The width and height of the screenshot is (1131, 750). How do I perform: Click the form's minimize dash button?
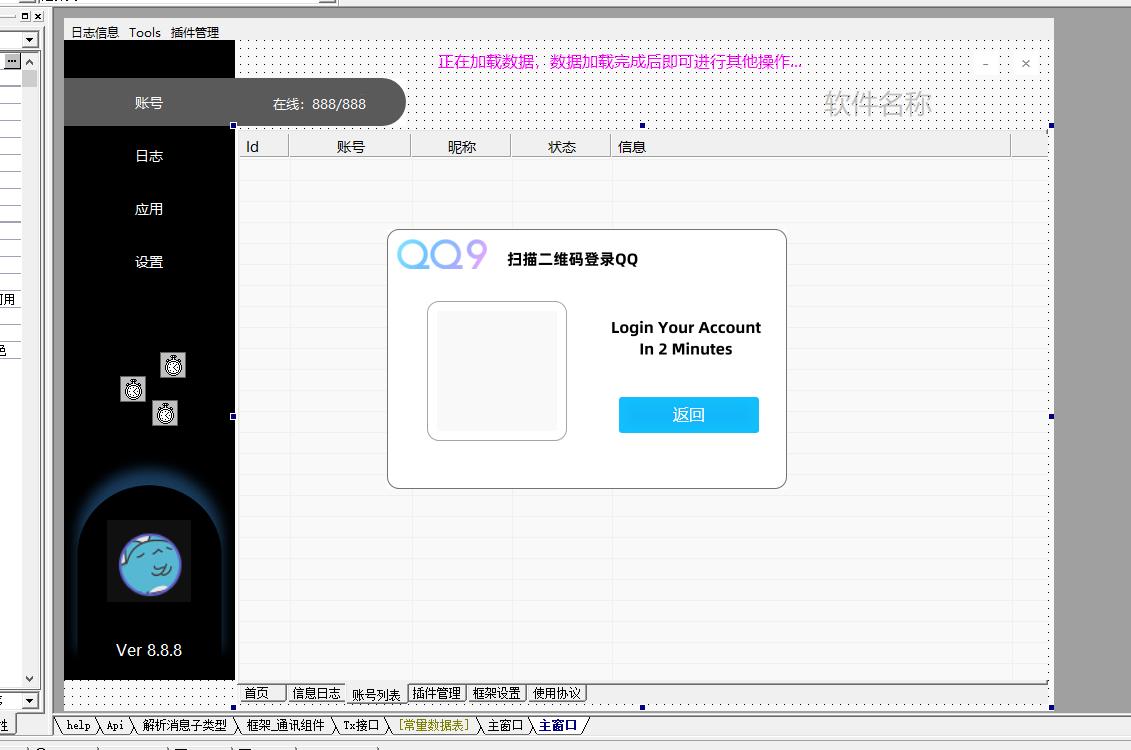[x=985, y=63]
